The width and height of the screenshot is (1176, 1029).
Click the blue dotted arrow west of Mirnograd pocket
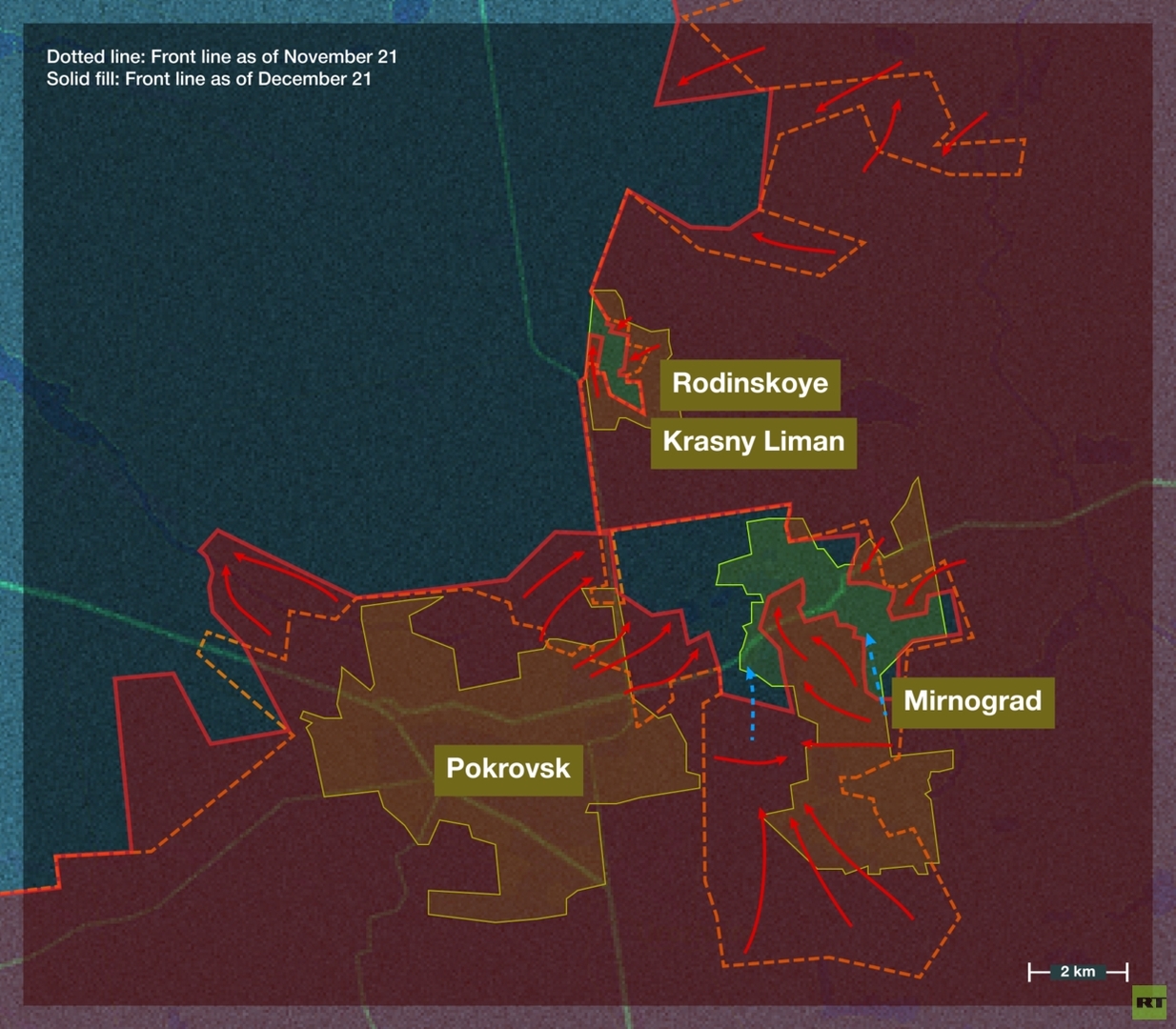(x=751, y=703)
